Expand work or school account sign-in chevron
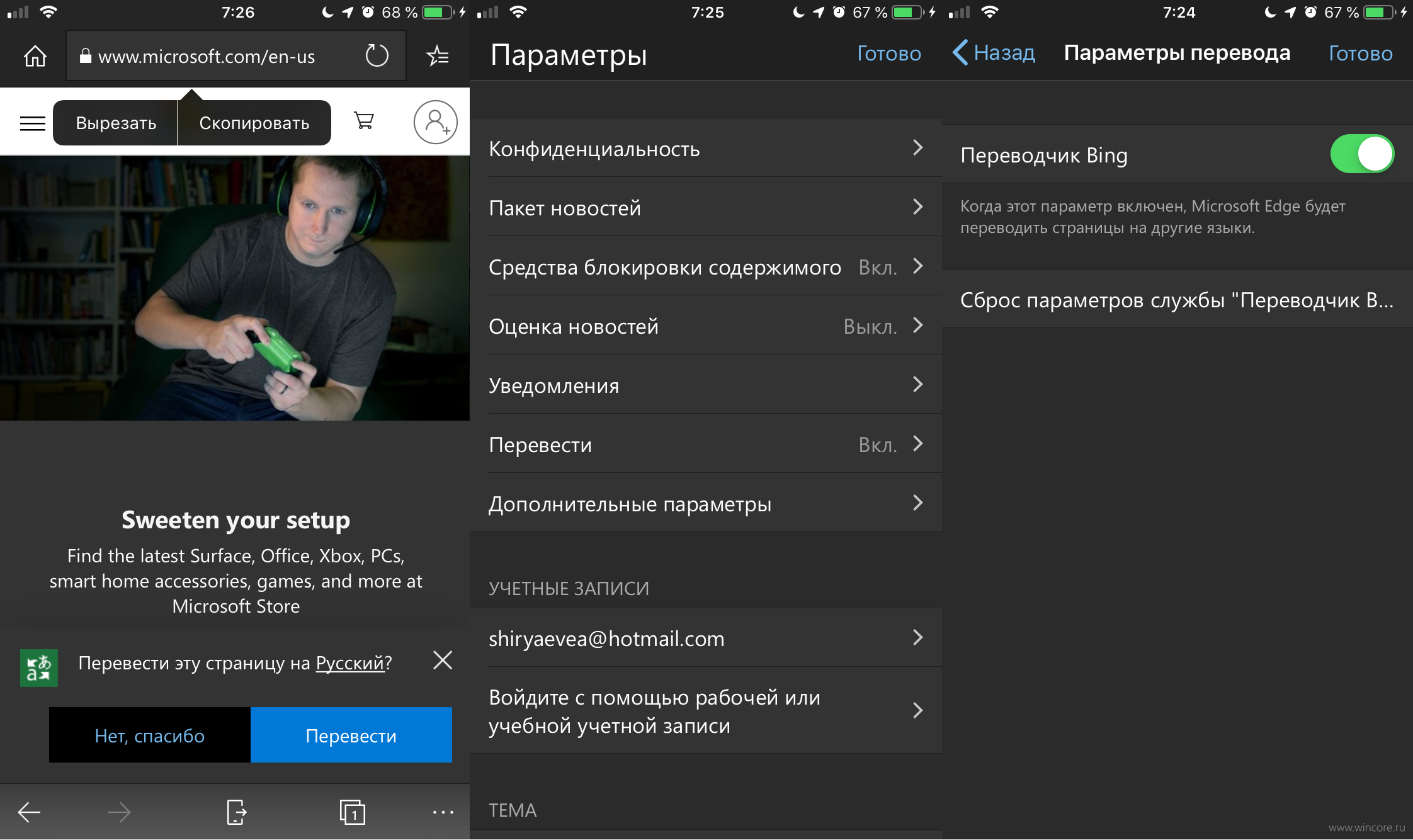This screenshot has width=1413, height=840. (x=918, y=710)
